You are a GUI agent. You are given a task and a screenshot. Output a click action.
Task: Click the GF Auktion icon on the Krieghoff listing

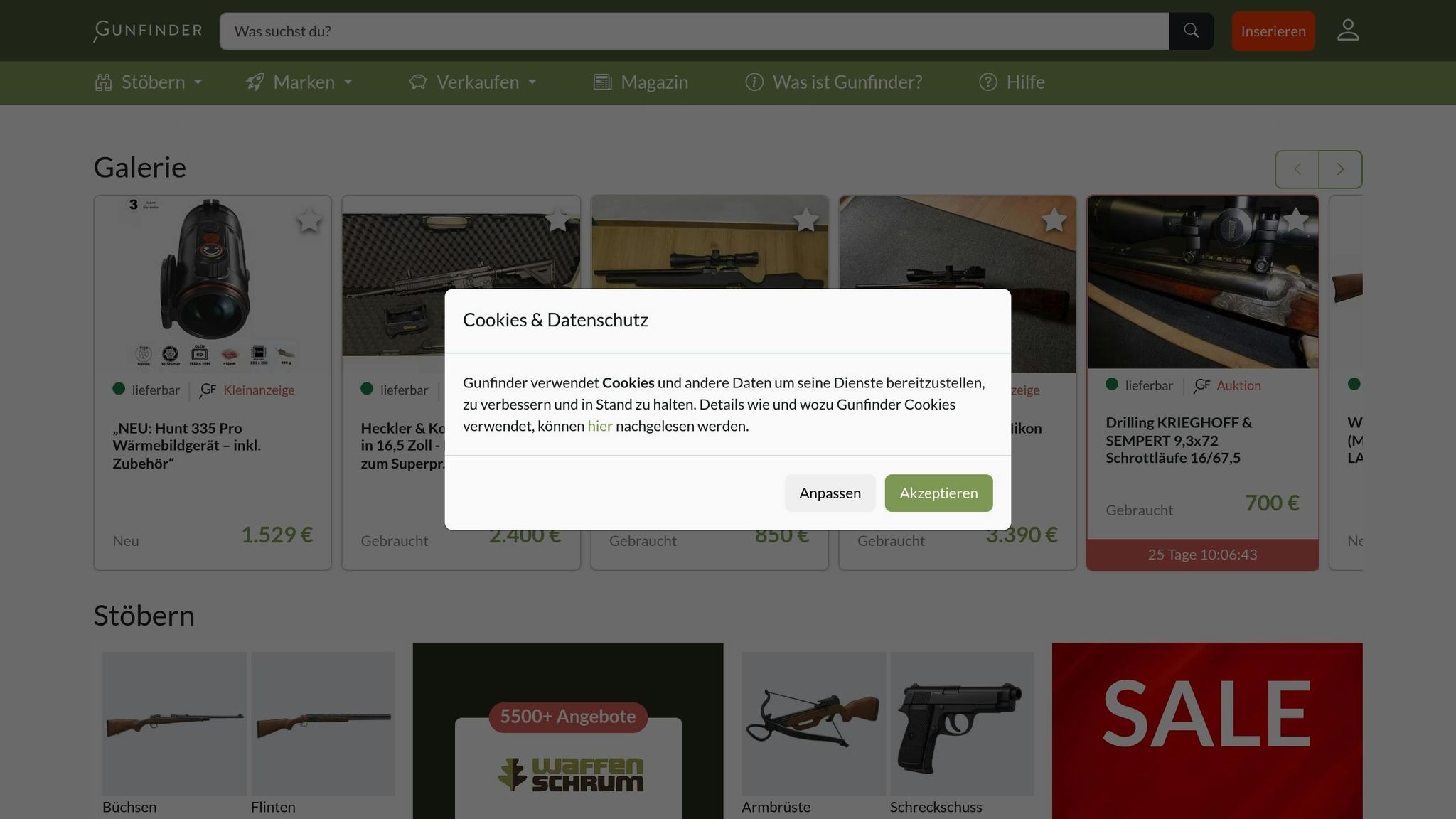[x=1201, y=385]
